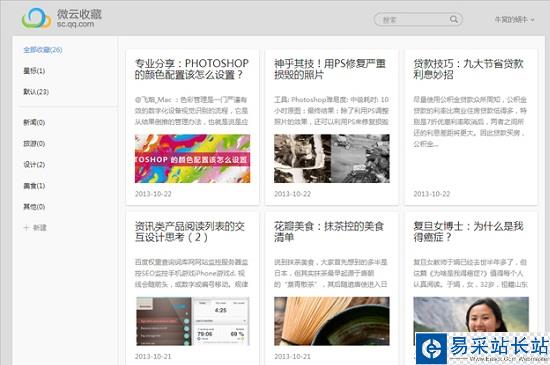Click the 微云收藏 cloud logo icon
550x365 pixels.
point(36,18)
